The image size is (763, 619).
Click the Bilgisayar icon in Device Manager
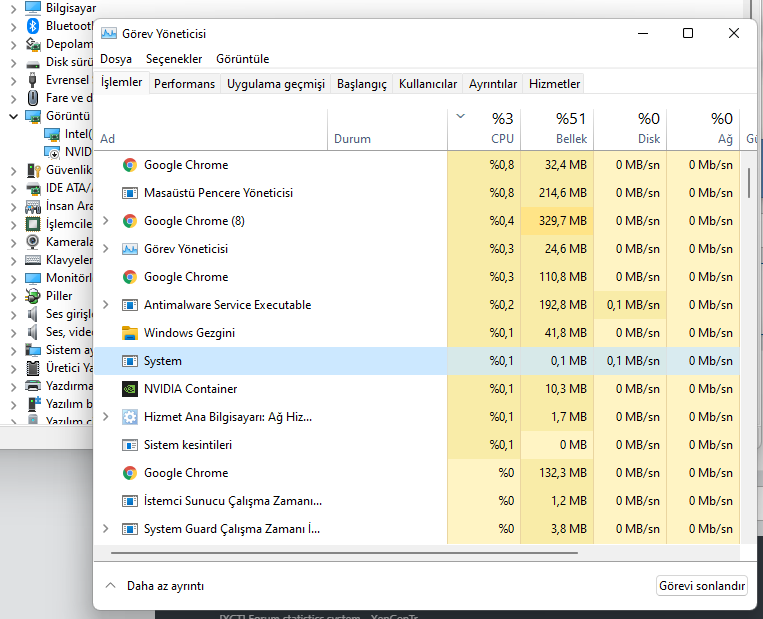pos(33,8)
